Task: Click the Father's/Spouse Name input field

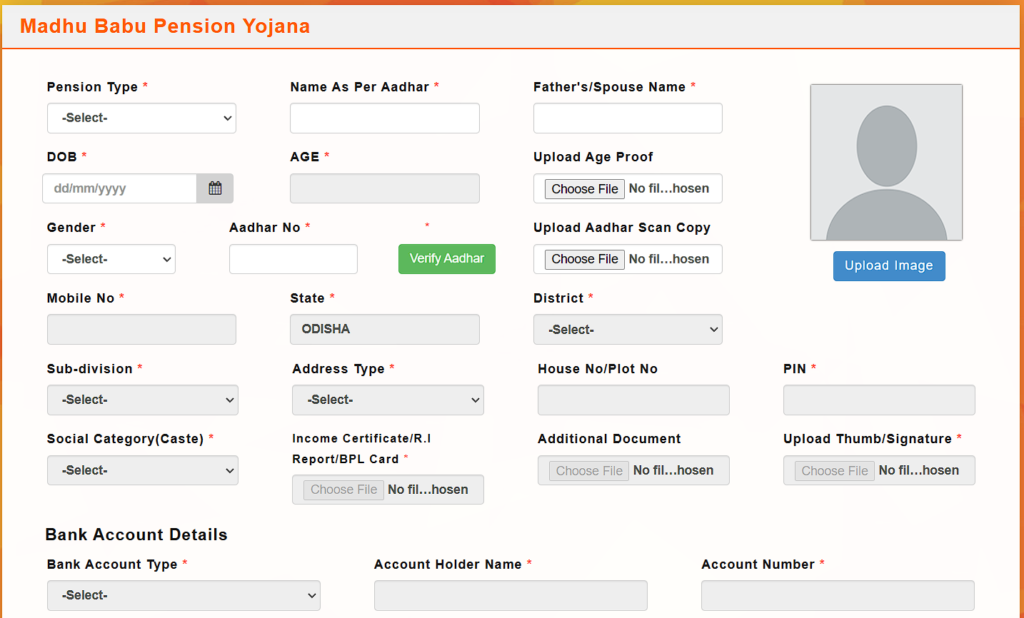Action: (x=628, y=118)
